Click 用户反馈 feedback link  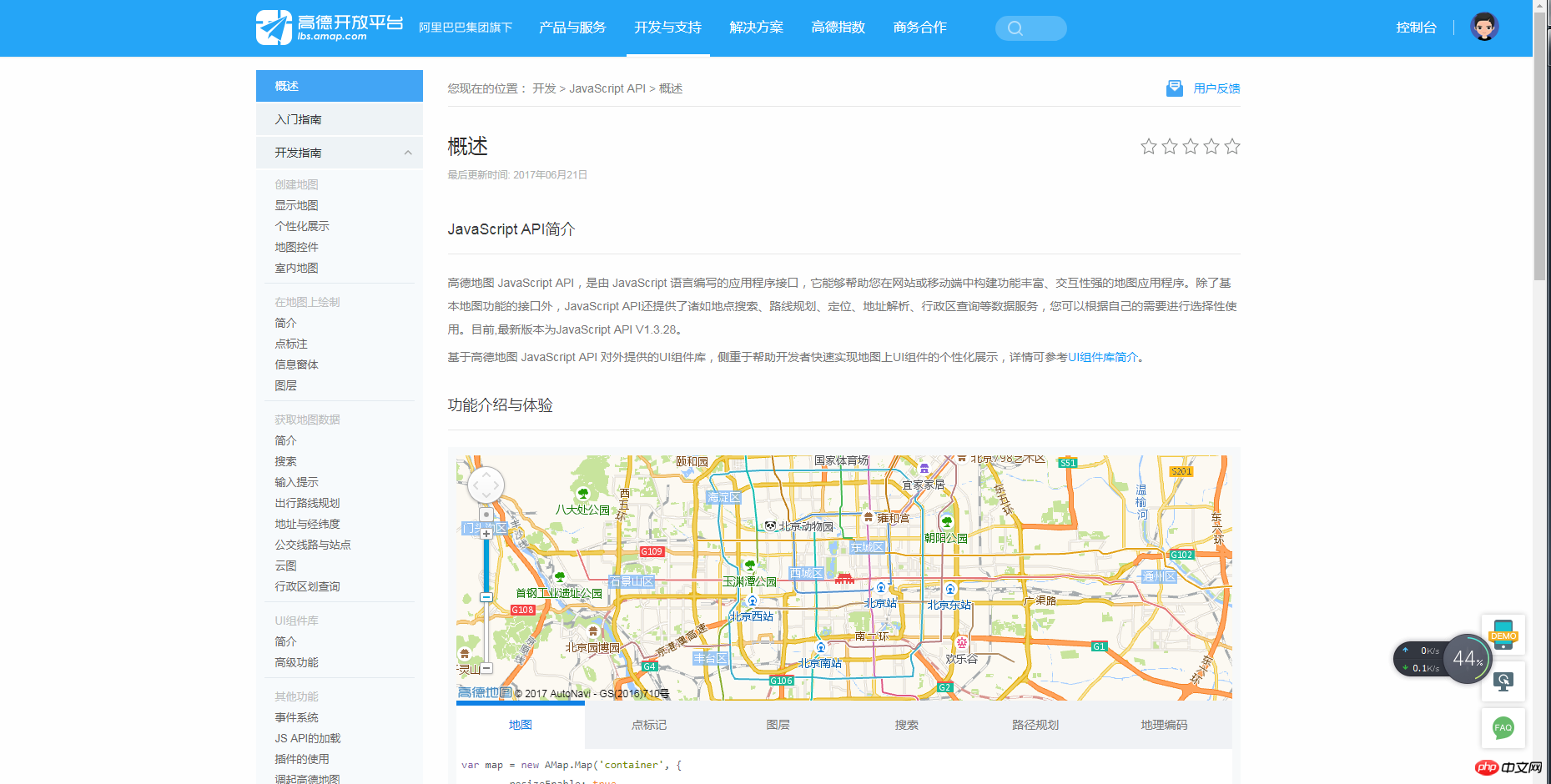pyautogui.click(x=1216, y=88)
